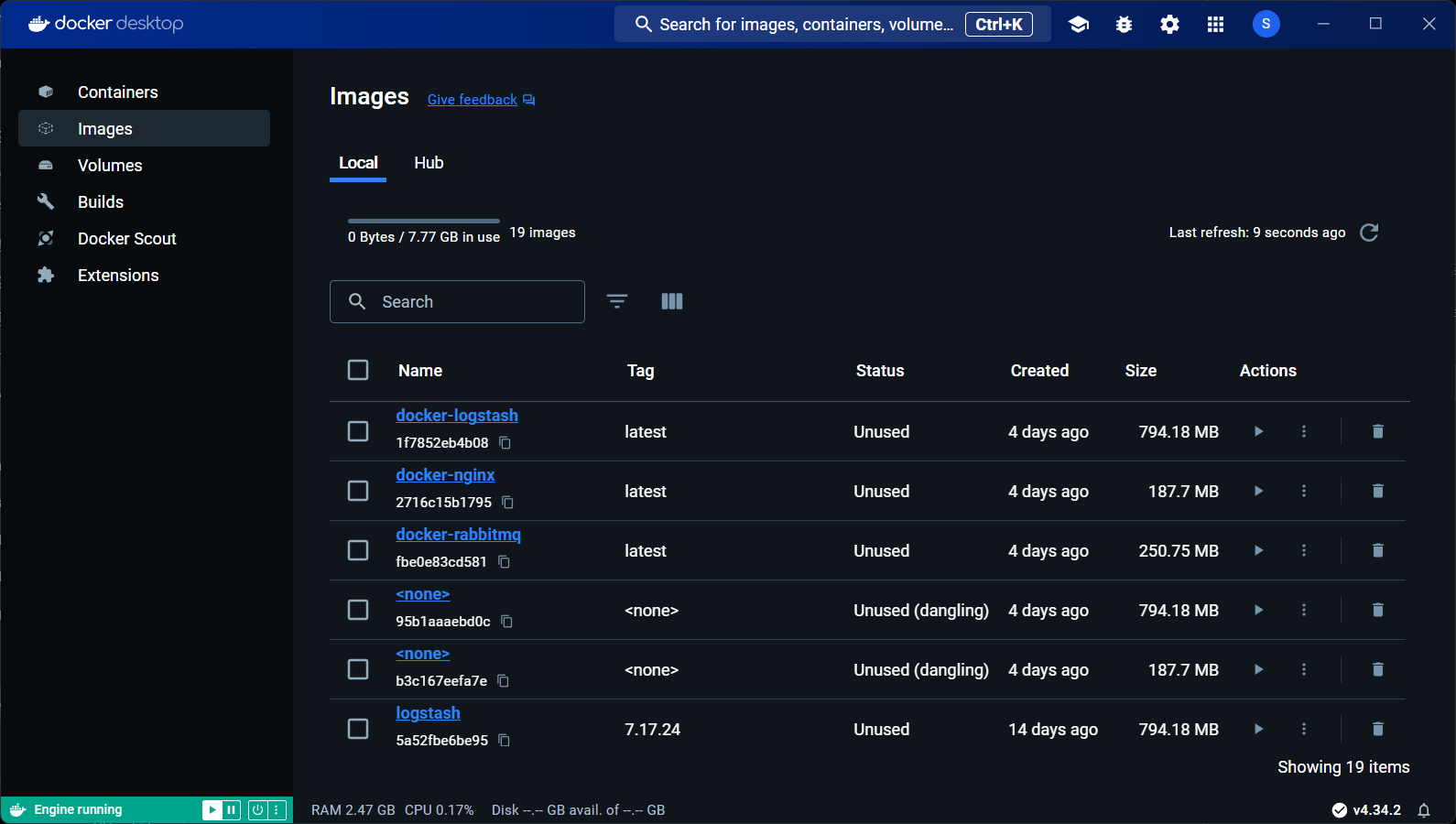Click the disk usage progress bar
The image size is (1456, 824).
point(424,221)
